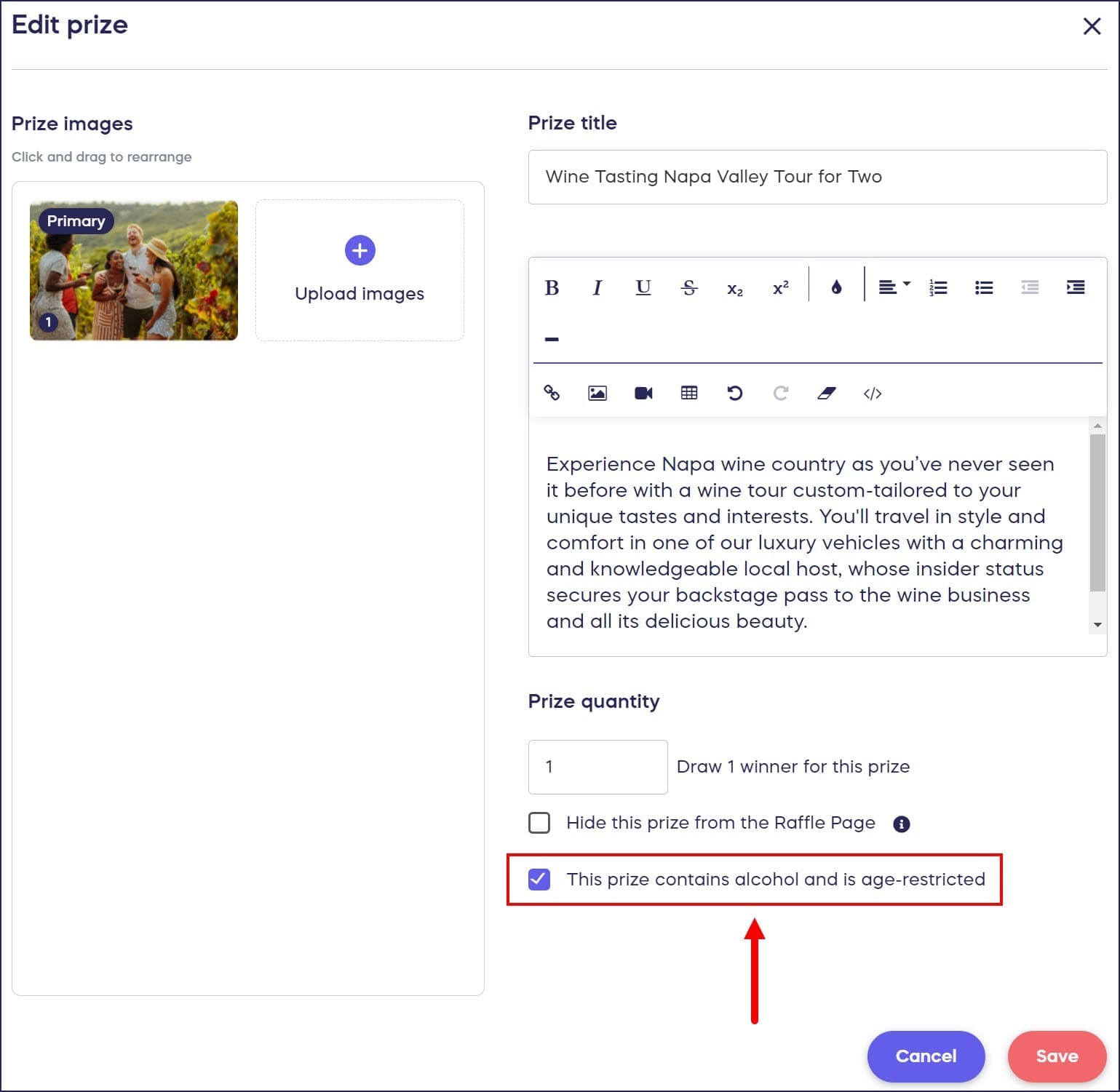Click the underline formatting icon

tap(643, 288)
